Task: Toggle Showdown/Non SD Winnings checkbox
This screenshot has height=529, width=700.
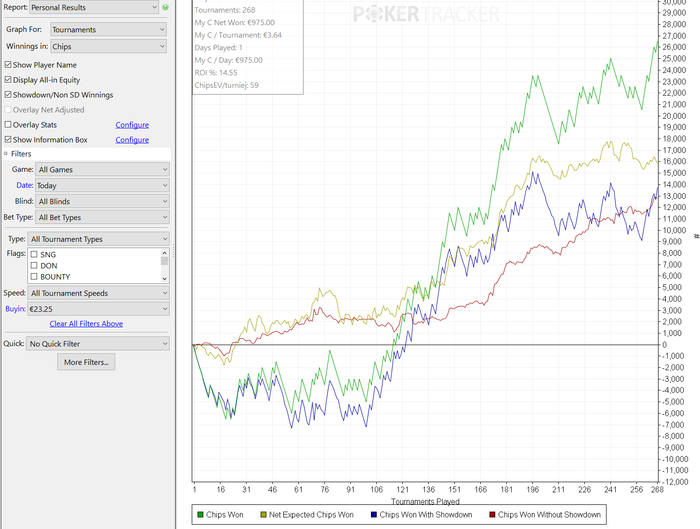Action: (x=8, y=95)
